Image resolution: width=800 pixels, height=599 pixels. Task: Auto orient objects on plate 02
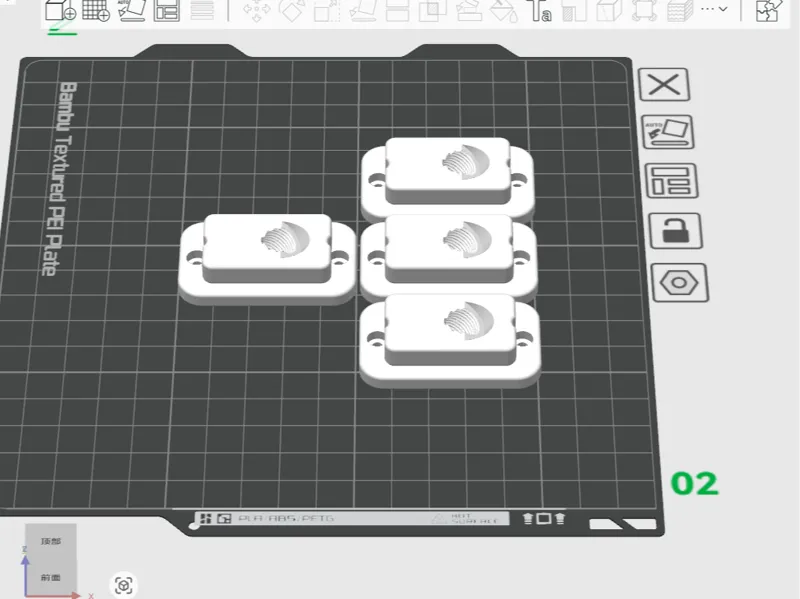(668, 132)
